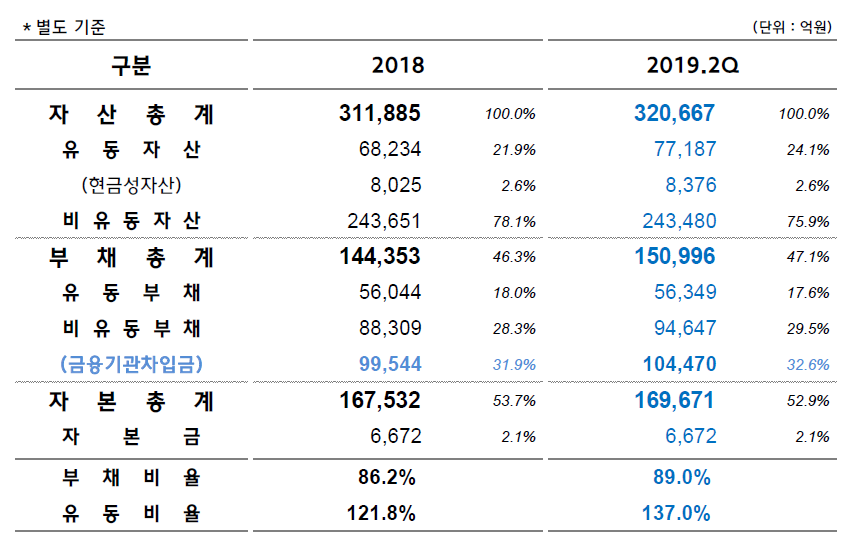Click the 자산총계 row label

(x=131, y=114)
